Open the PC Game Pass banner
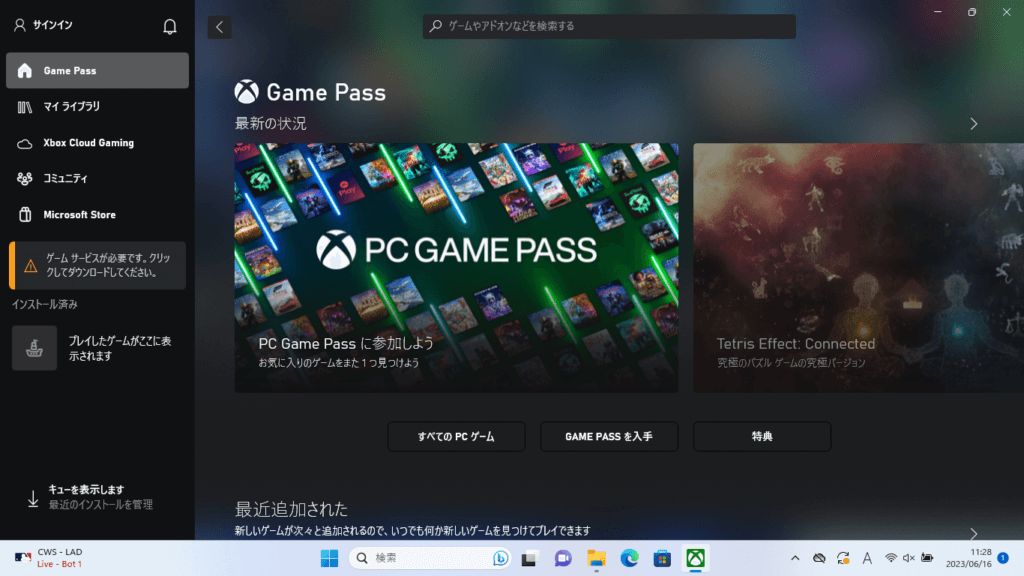The image size is (1024, 576). coord(456,267)
